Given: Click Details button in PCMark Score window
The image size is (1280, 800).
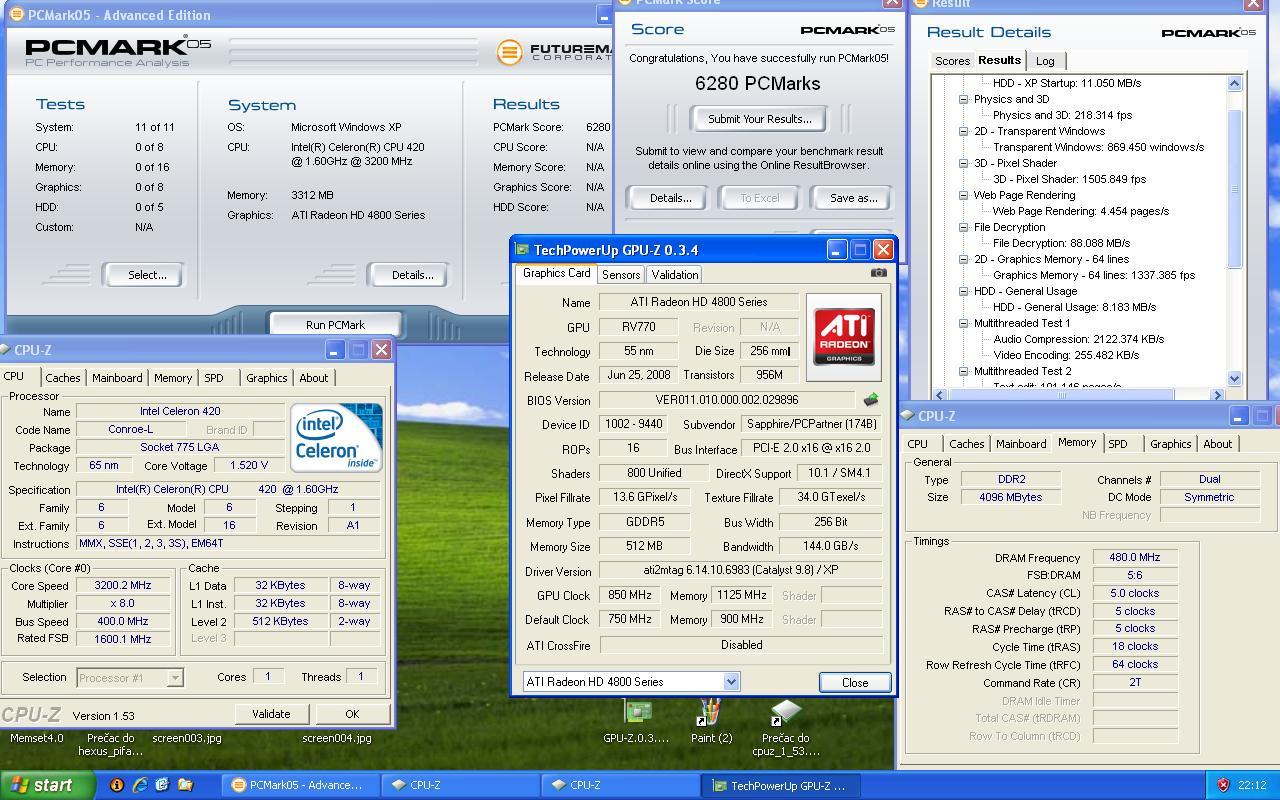Looking at the screenshot, I should click(670, 198).
